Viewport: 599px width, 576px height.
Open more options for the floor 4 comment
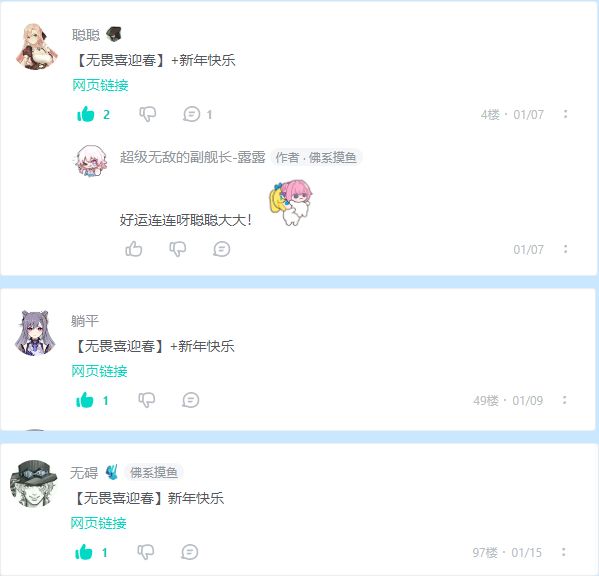point(565,114)
